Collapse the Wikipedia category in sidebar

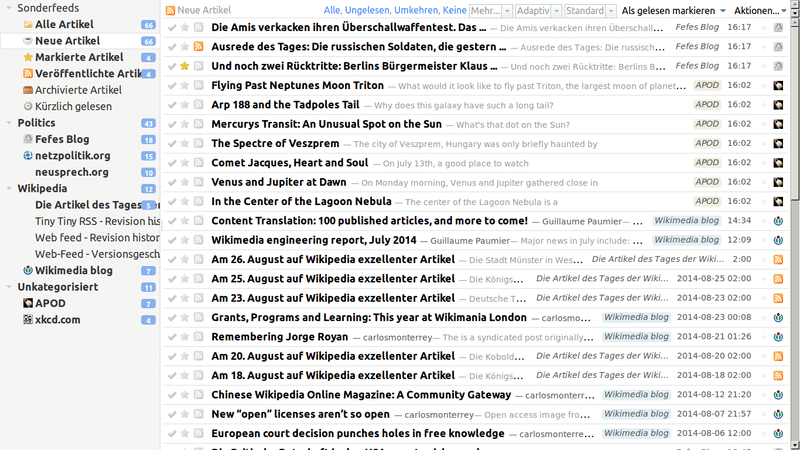coord(9,188)
